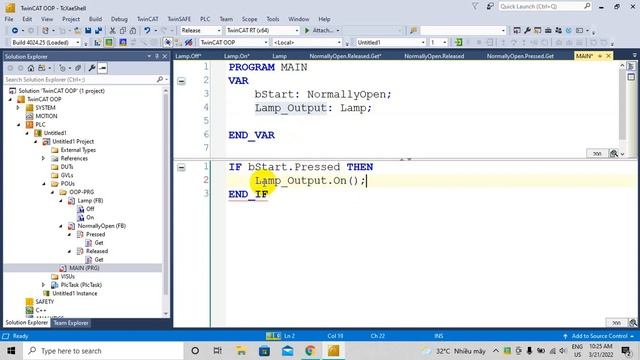Click the search magnifier in Solution Explorer
The height and width of the screenshot is (360, 640).
160,80
